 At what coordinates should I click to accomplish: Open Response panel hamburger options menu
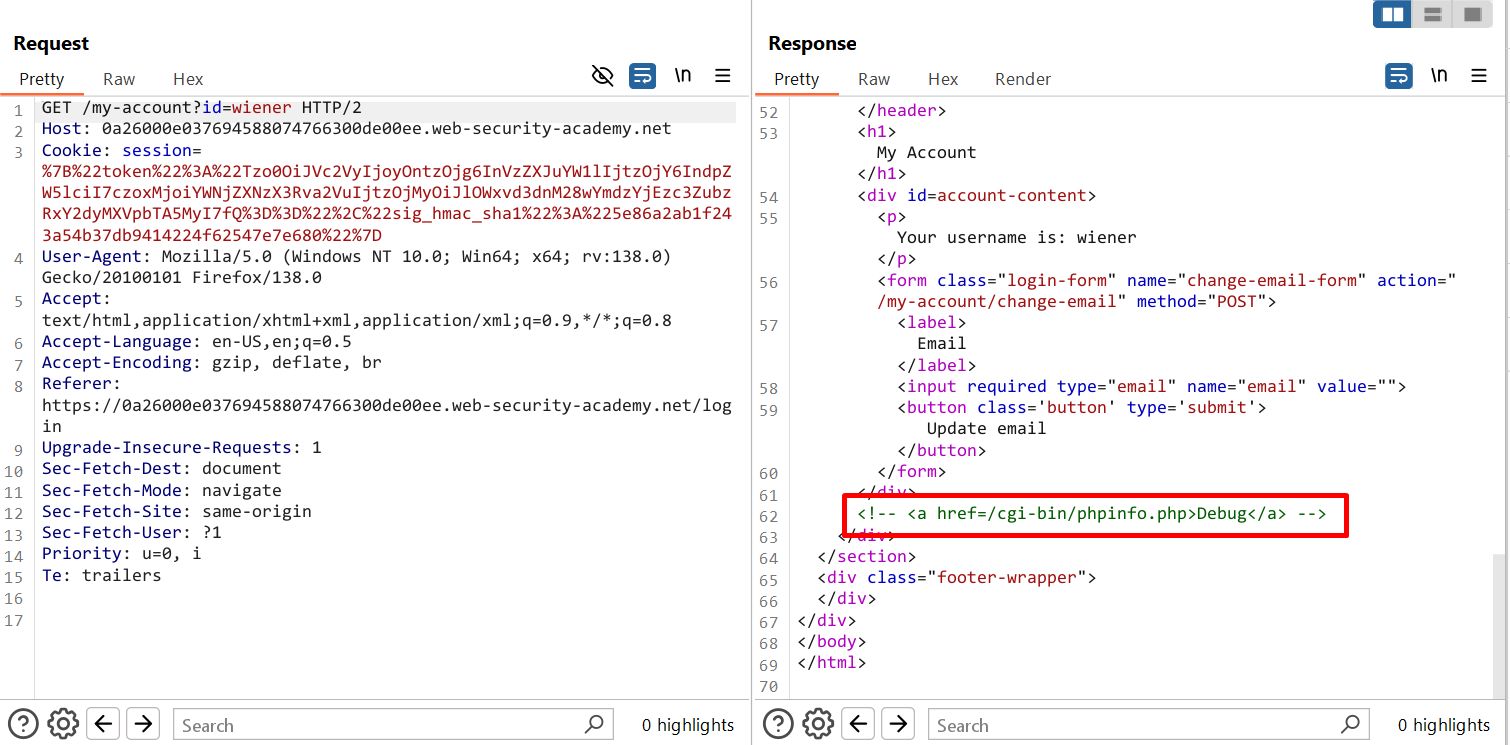[1478, 76]
